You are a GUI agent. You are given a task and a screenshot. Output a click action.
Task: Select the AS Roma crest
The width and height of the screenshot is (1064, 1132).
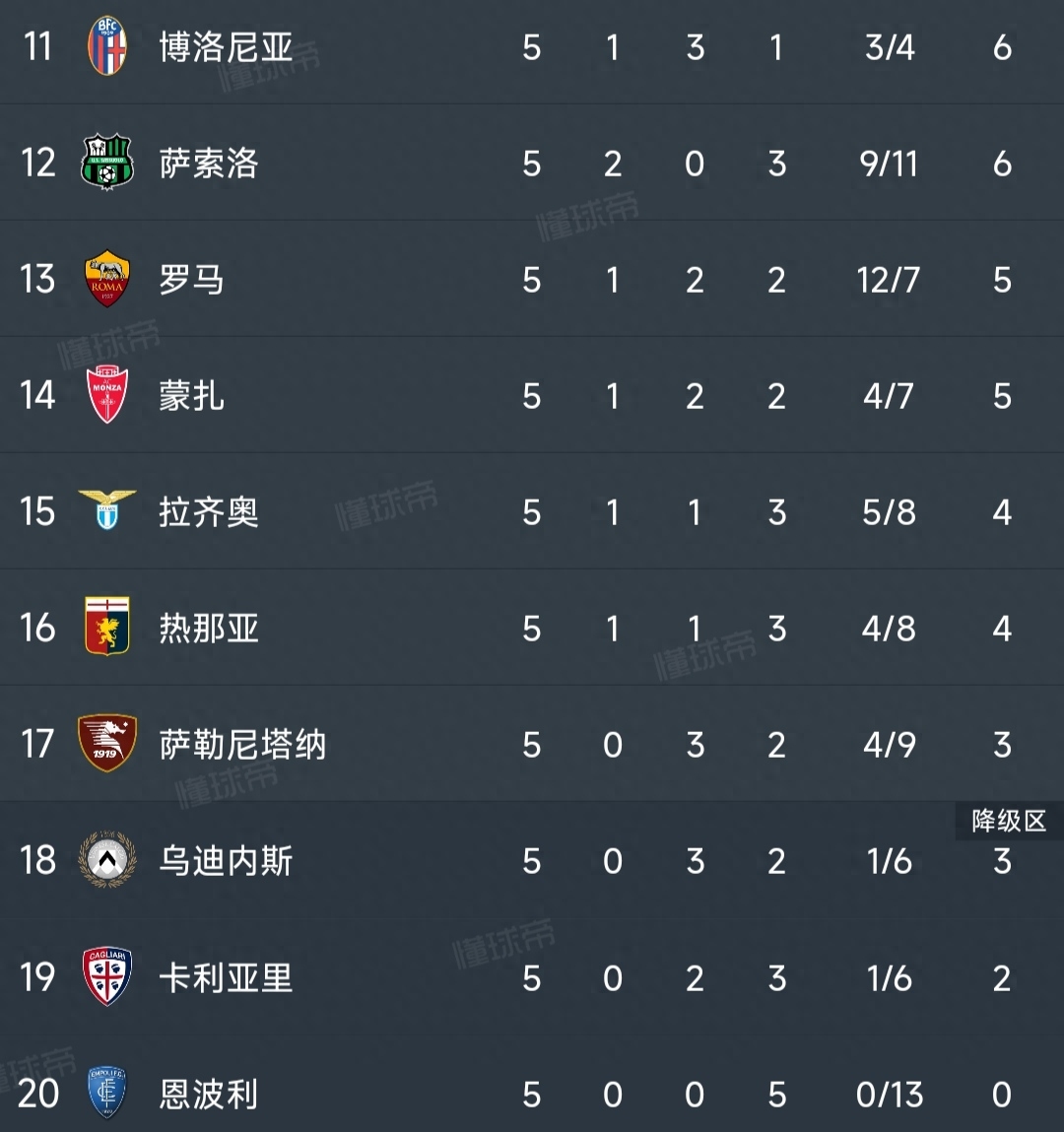[x=106, y=279]
